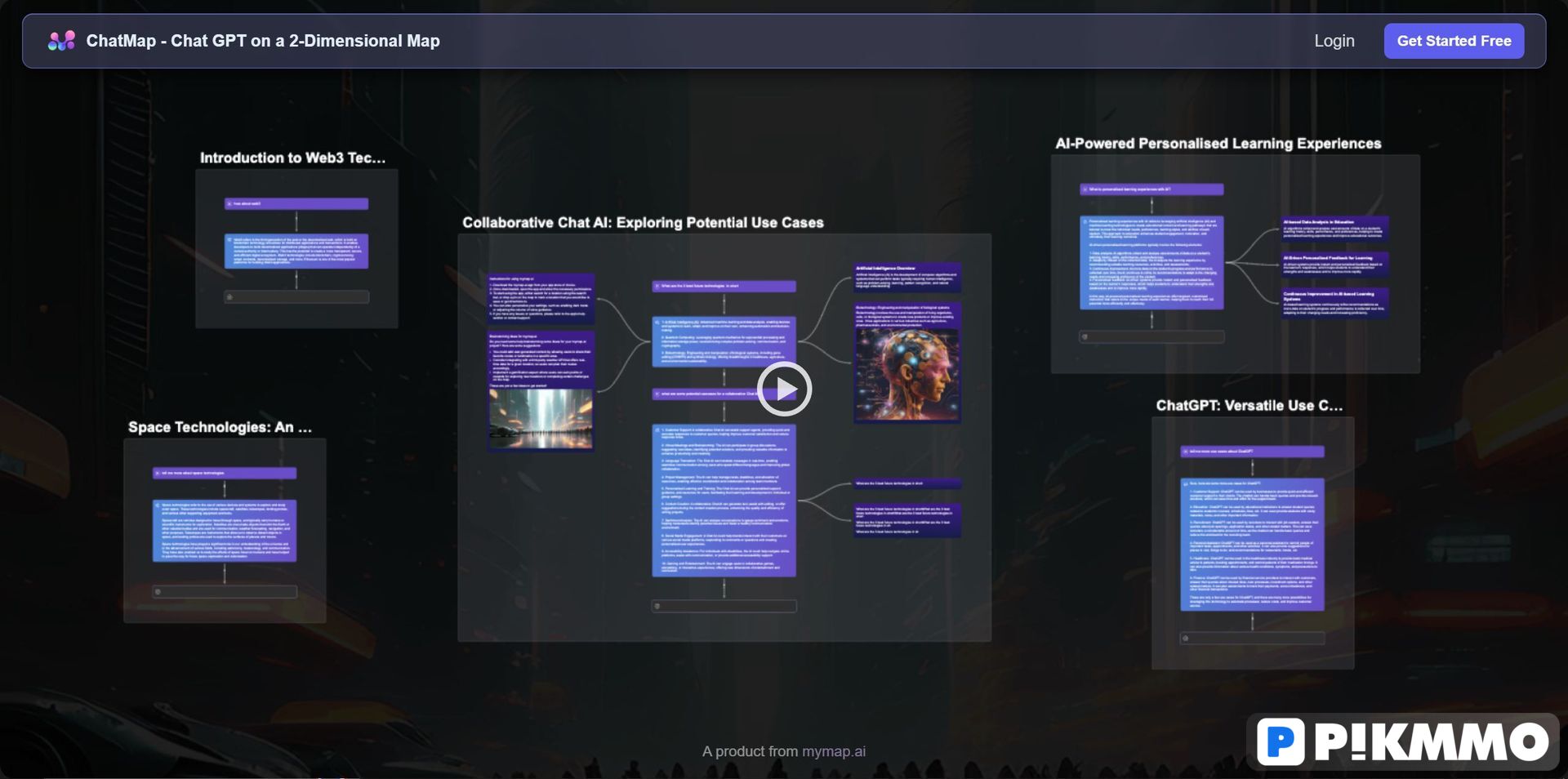The image size is (1568, 779).
Task: Click 'A product from' footer text
Action: pos(750,751)
